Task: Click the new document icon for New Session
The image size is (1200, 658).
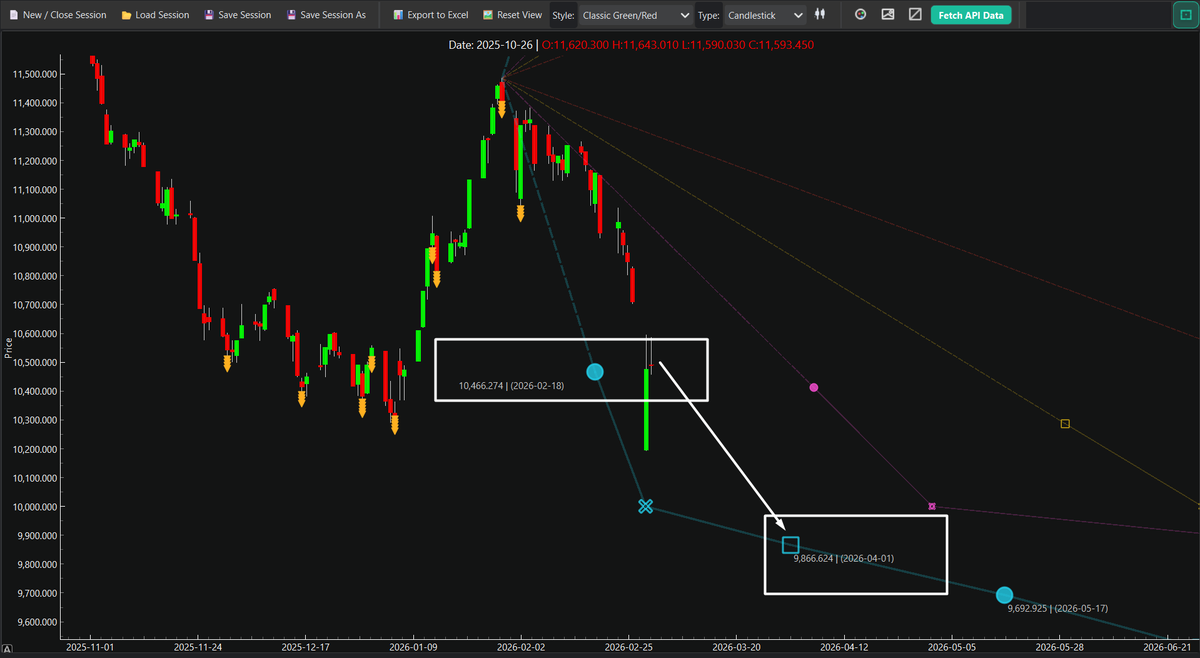Action: pyautogui.click(x=13, y=15)
